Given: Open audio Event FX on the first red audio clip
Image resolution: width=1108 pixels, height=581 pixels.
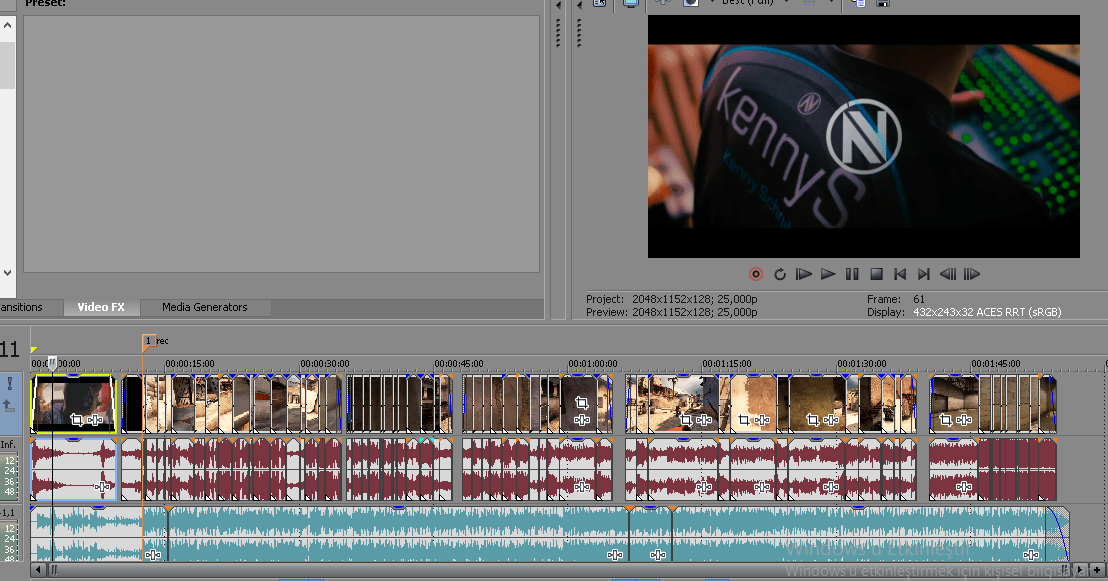Looking at the screenshot, I should point(103,487).
